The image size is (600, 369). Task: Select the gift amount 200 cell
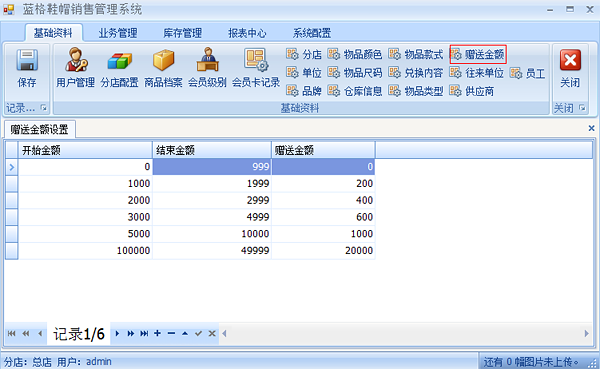(323, 183)
